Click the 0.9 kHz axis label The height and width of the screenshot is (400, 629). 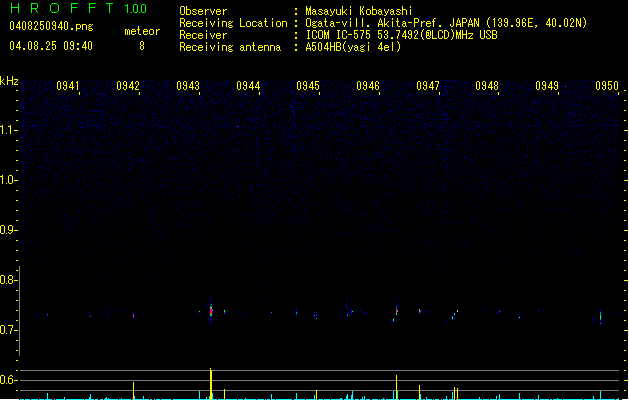click(x=9, y=230)
